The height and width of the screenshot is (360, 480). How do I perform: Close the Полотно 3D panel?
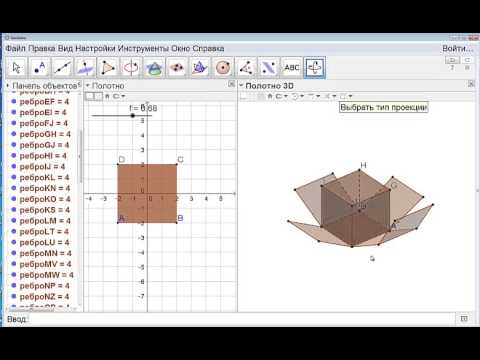click(471, 84)
